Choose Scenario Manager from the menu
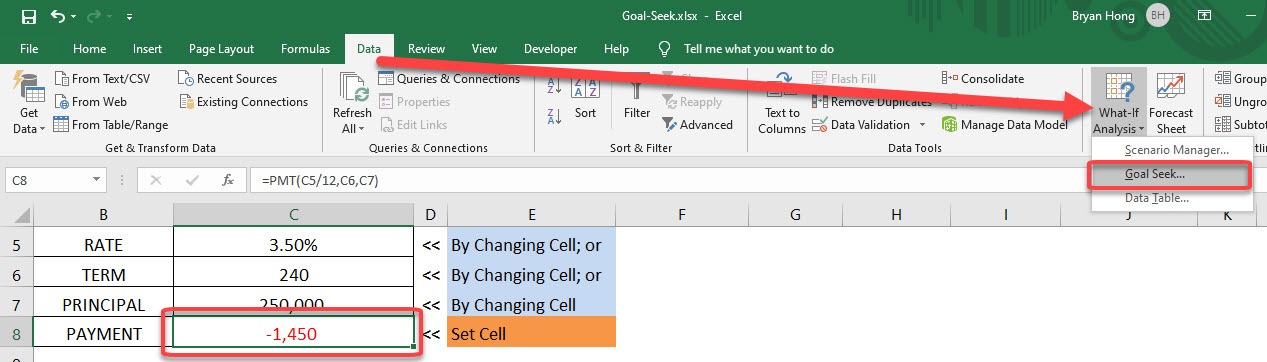Image resolution: width=1267 pixels, height=362 pixels. (x=1172, y=150)
